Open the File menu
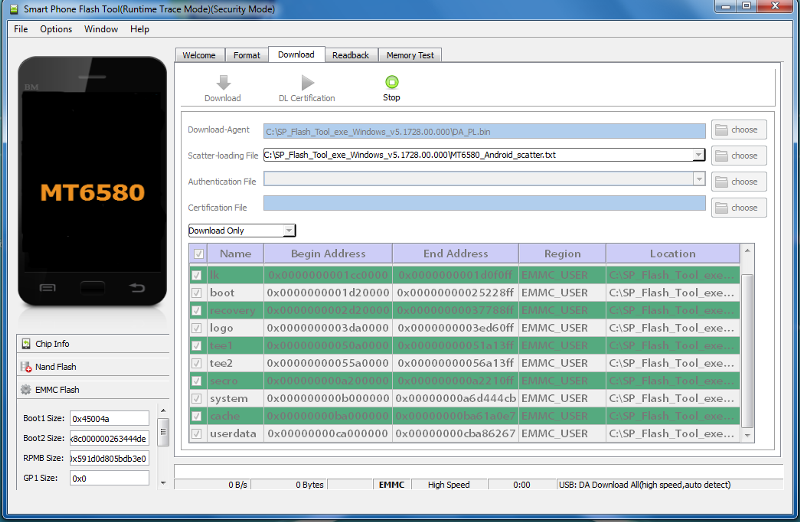800x522 pixels. [x=21, y=29]
